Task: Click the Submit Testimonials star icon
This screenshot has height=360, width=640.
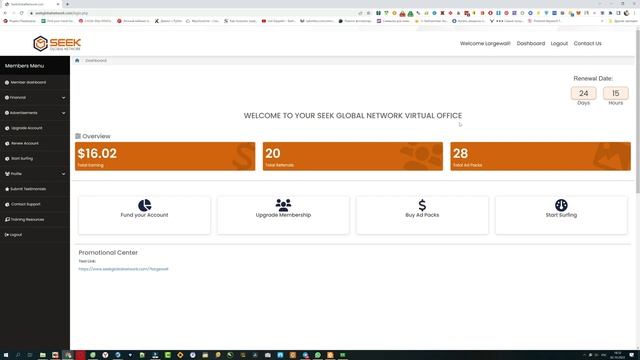Action: [7, 189]
